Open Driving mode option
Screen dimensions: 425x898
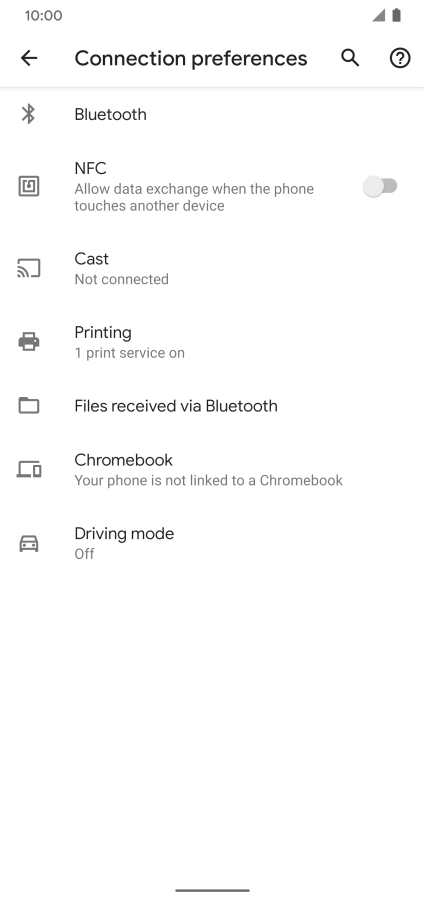click(x=212, y=543)
